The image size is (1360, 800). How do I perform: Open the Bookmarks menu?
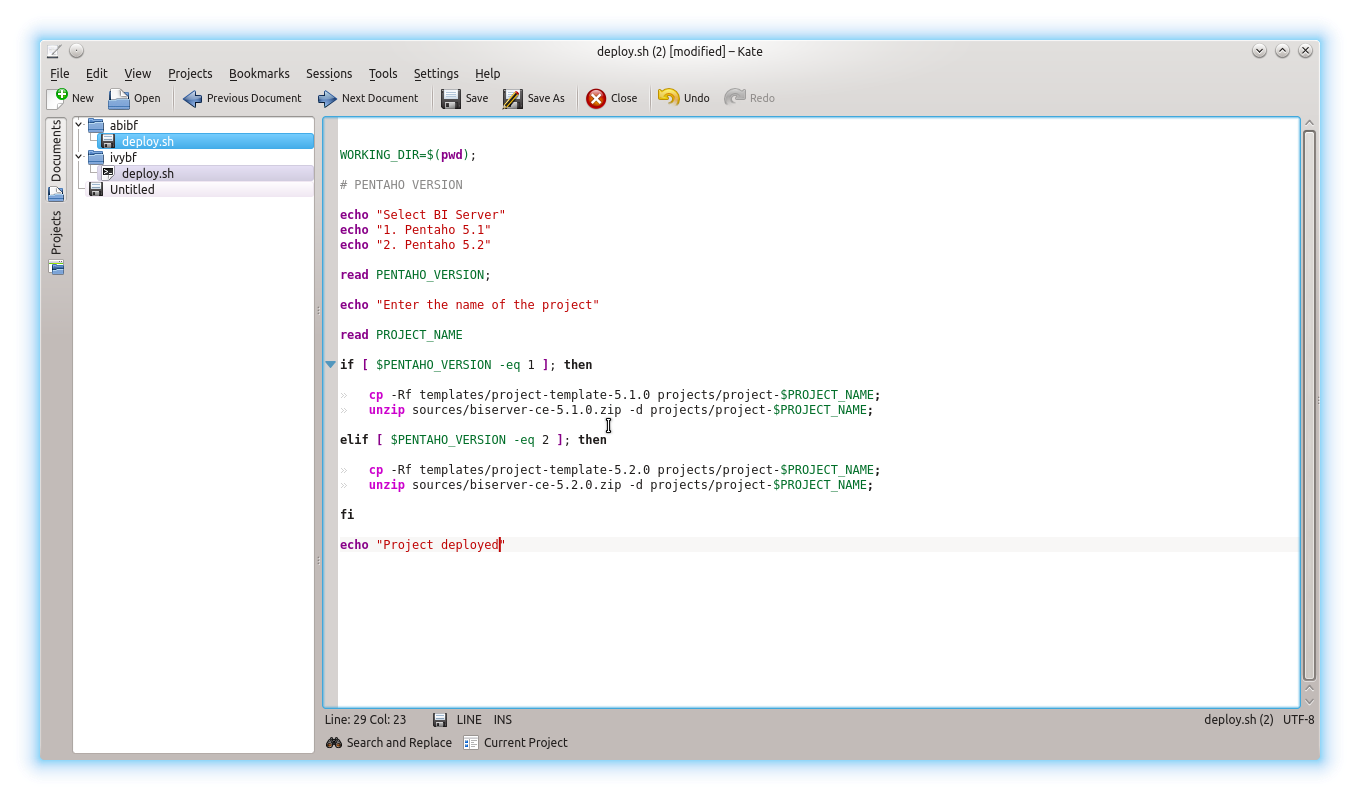pyautogui.click(x=259, y=73)
